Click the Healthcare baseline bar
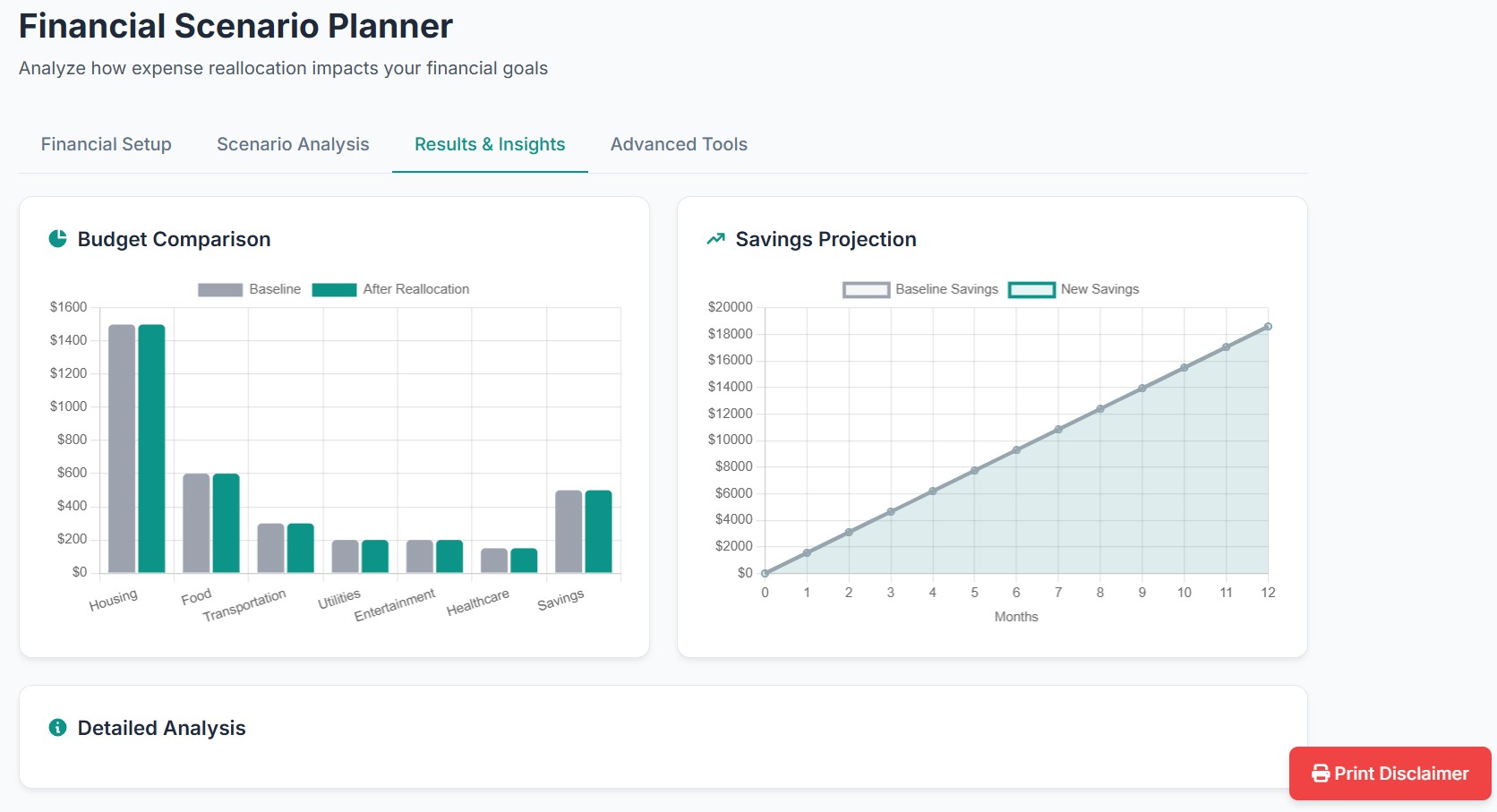 pyautogui.click(x=492, y=560)
